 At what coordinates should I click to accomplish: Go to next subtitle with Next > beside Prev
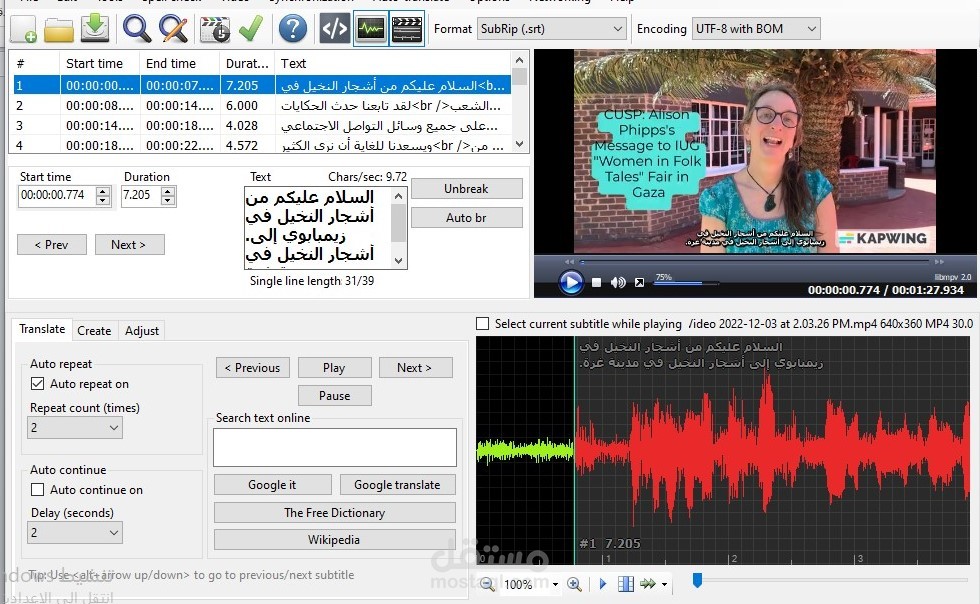[x=129, y=244]
